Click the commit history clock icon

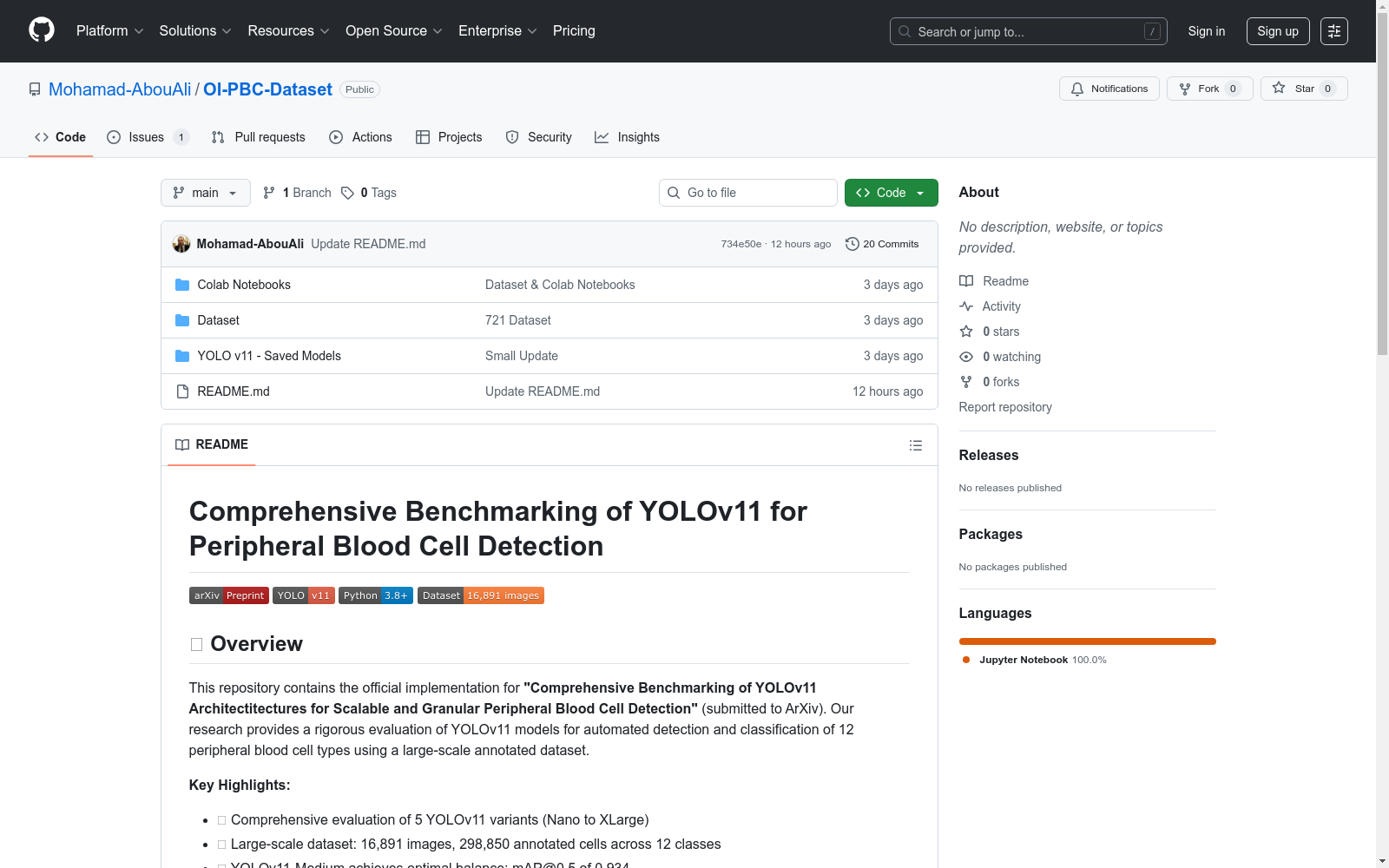pyautogui.click(x=852, y=244)
